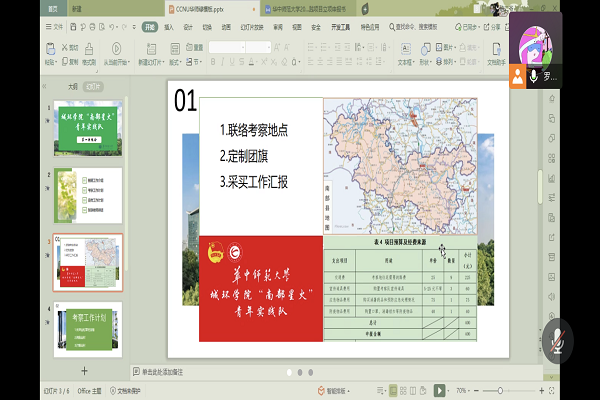Open the zoom percentage 70% dropdown
This screenshot has width=600, height=400.
[x=463, y=390]
